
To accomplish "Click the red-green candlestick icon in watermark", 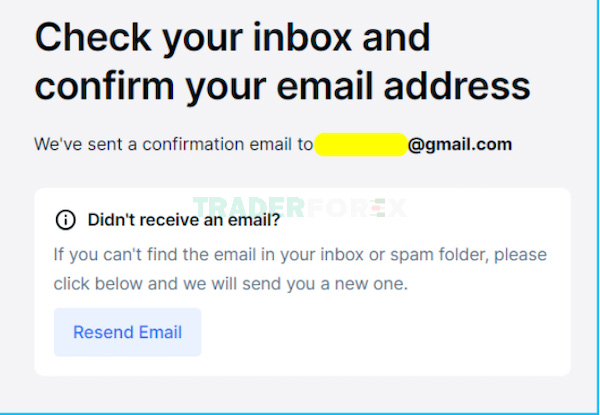I will point(380,208).
